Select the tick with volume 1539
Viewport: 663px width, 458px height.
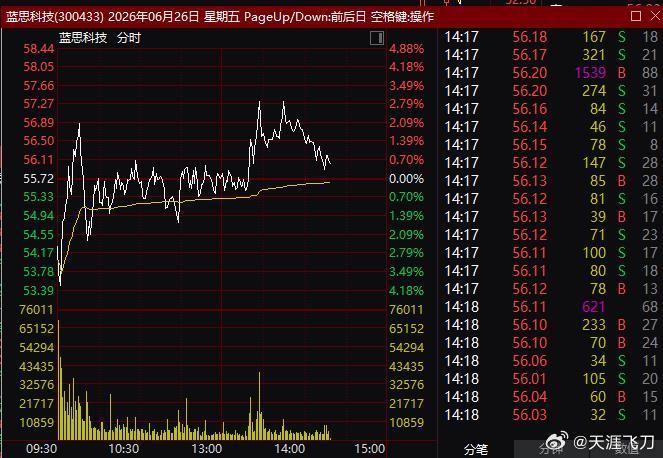pos(551,73)
